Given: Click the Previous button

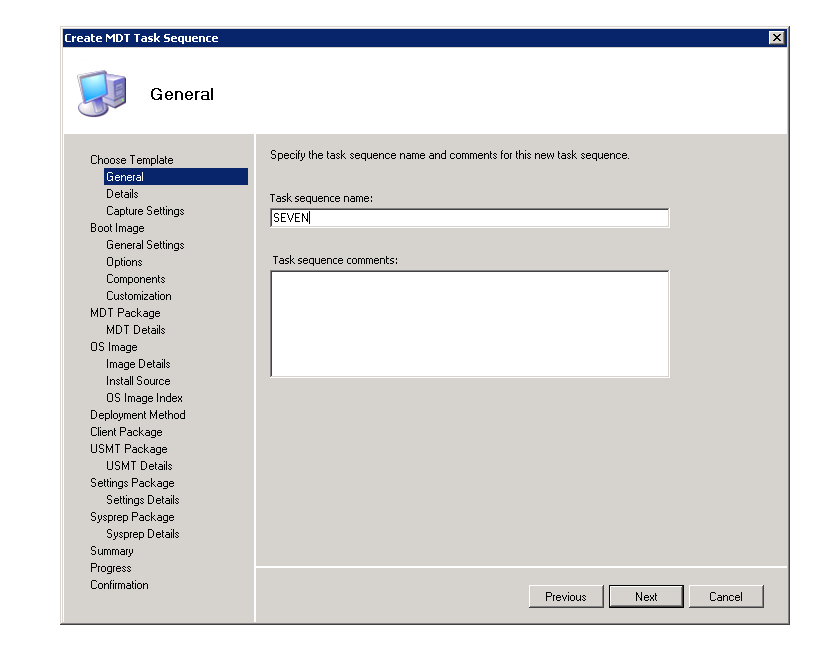Looking at the screenshot, I should click(565, 597).
